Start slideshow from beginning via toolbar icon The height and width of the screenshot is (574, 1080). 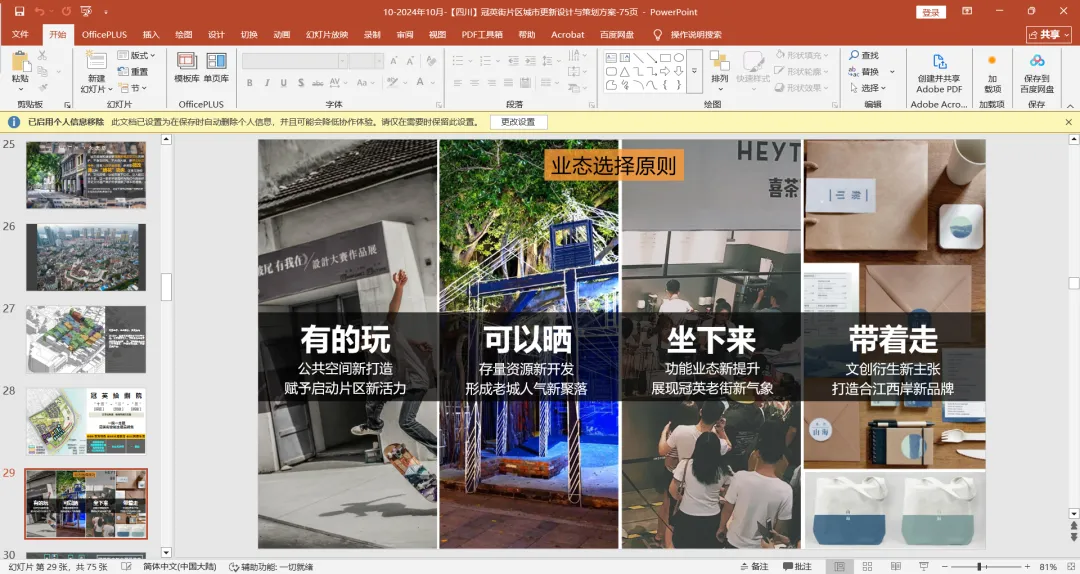(x=86, y=12)
